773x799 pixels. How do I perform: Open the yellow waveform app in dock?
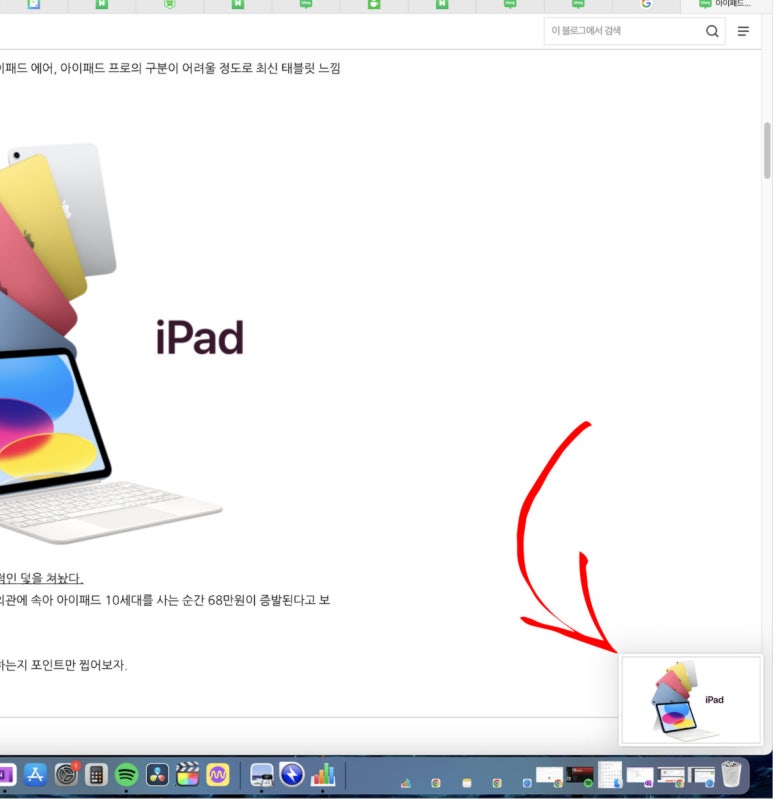[x=218, y=775]
